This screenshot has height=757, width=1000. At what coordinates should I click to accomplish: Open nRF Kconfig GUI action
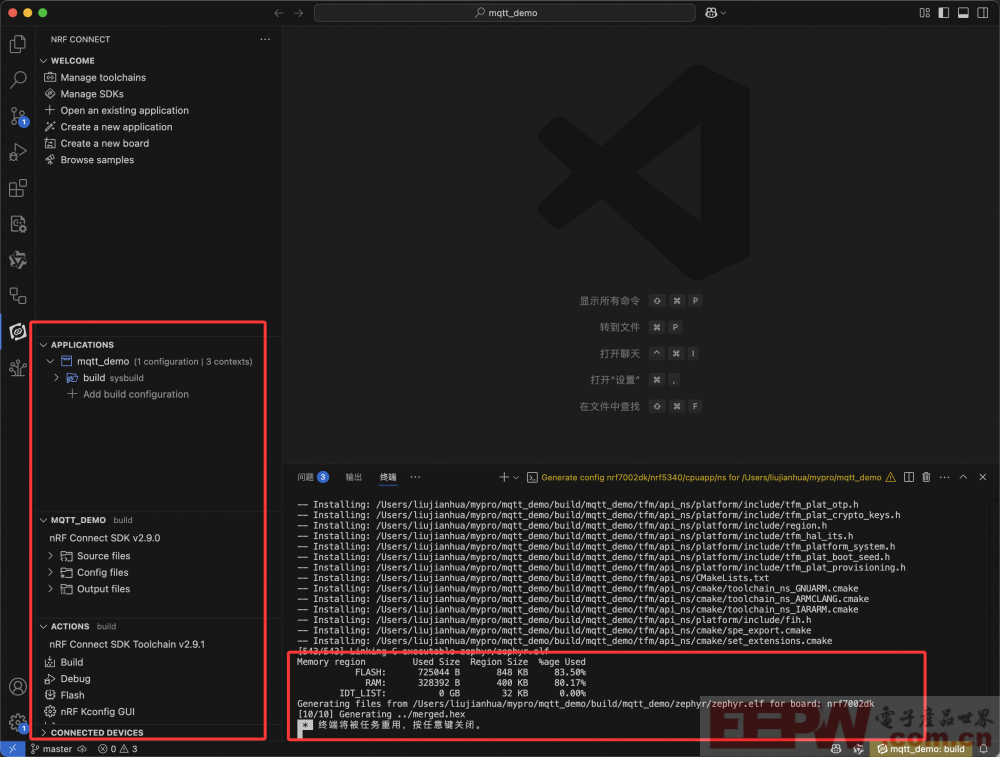click(x=97, y=712)
